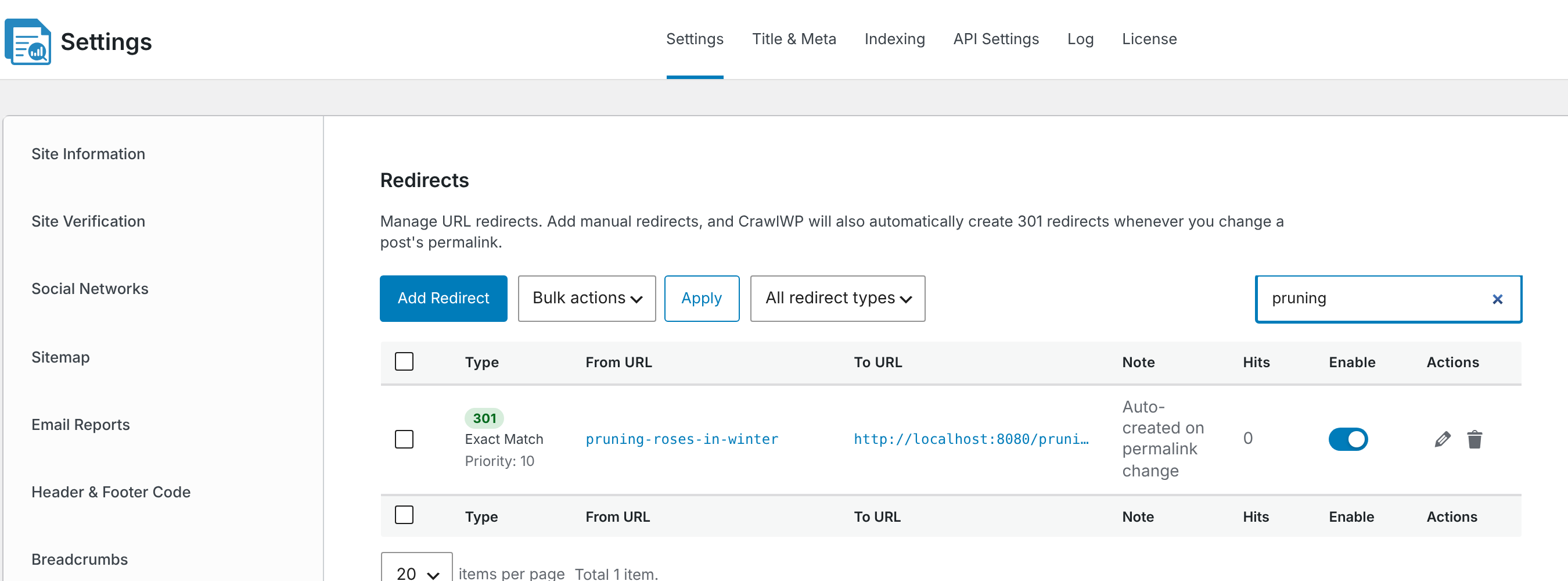Screen dimensions: 1568x581
Task: Click the 'Priority: 10' text
Action: [x=499, y=461]
